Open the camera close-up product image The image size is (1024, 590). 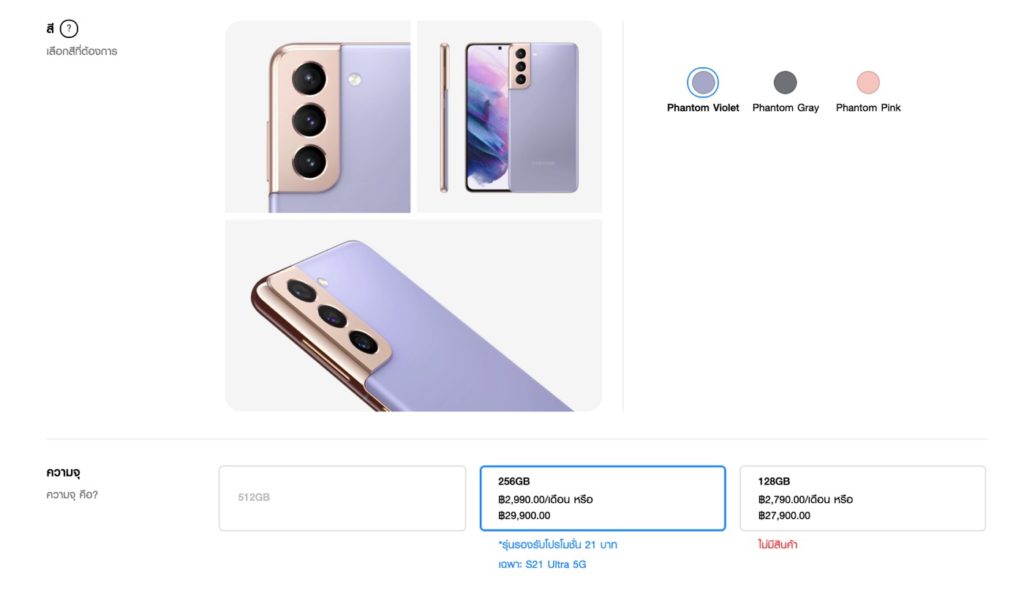click(x=318, y=117)
